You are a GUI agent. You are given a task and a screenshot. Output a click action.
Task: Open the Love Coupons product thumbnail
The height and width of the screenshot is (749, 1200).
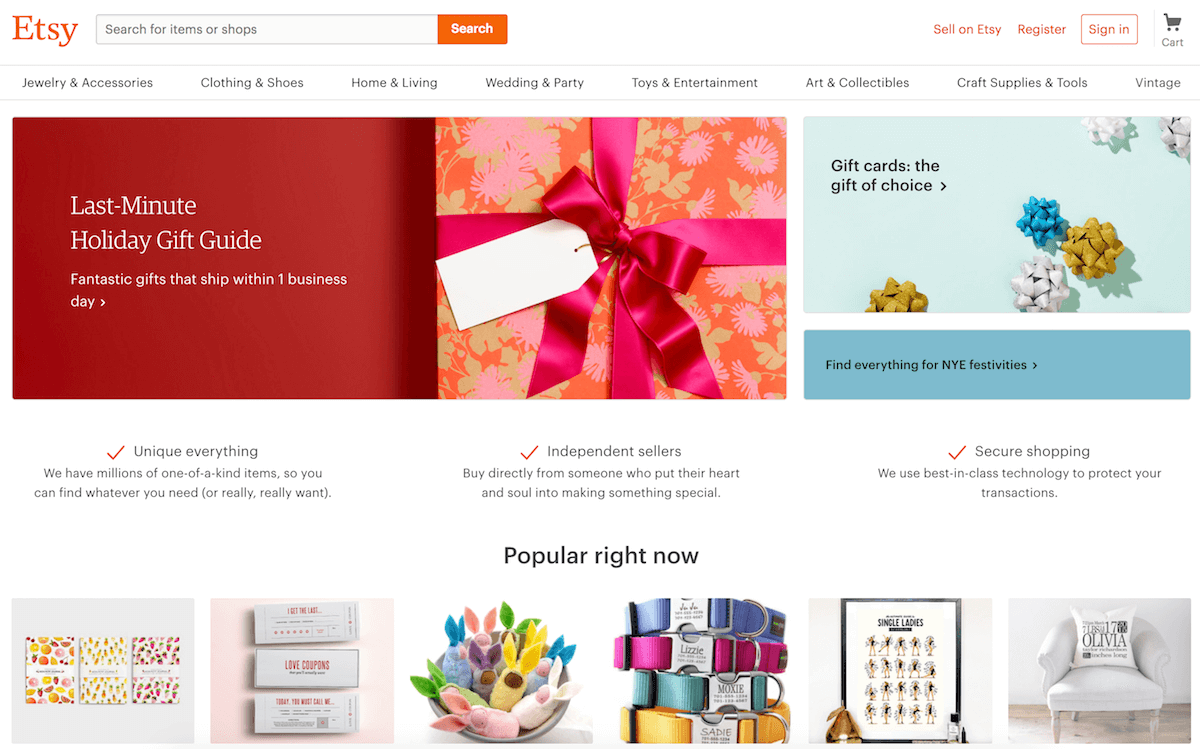pyautogui.click(x=302, y=672)
